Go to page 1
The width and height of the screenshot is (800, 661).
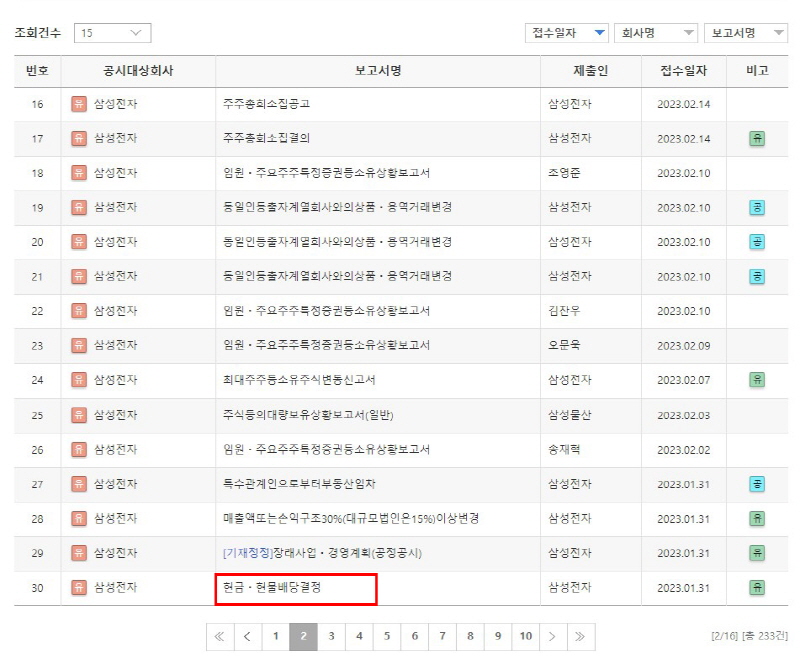click(276, 637)
